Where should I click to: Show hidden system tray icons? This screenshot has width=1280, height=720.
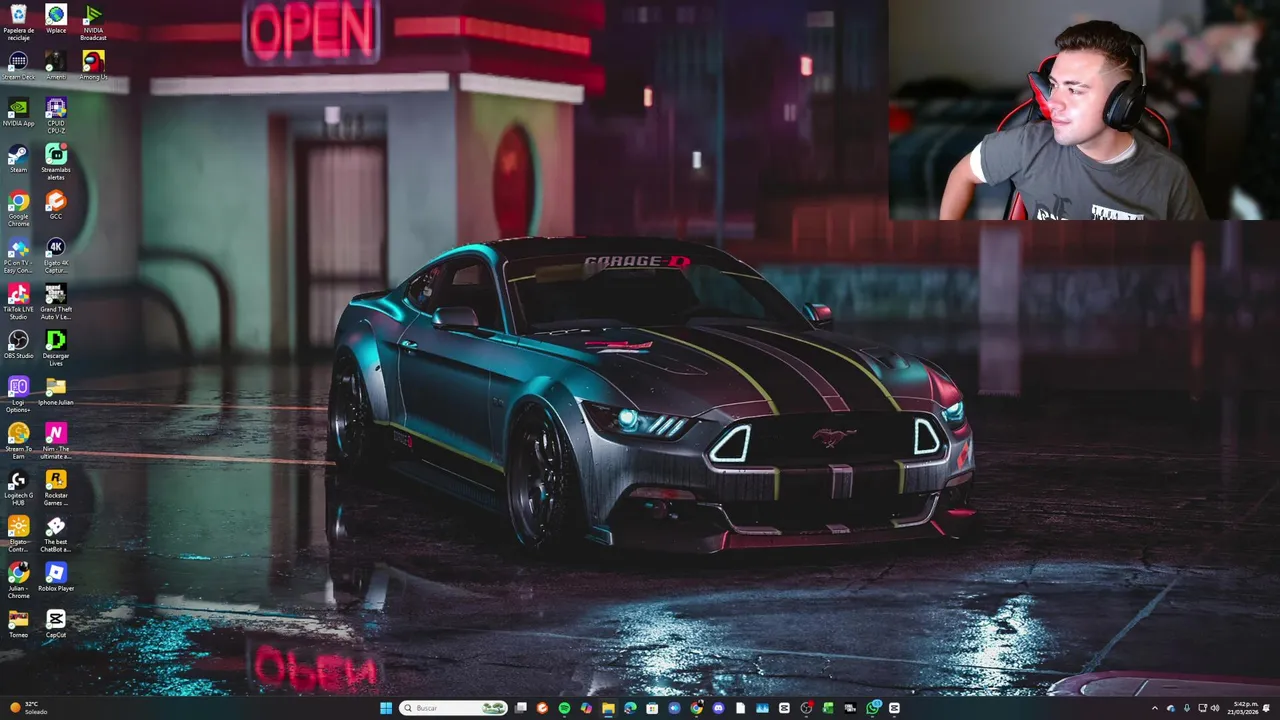point(1155,708)
